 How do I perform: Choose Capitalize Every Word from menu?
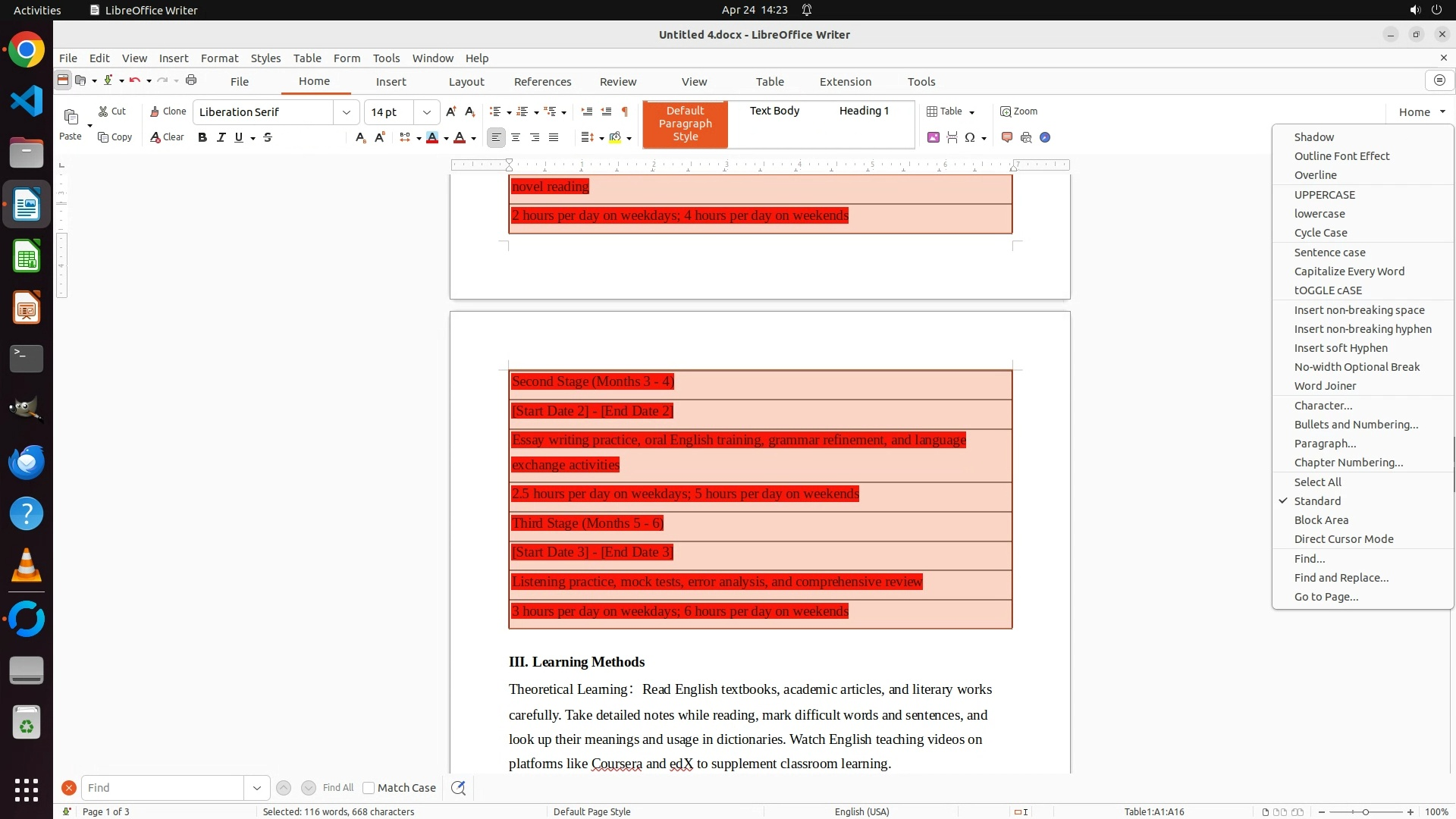(1349, 271)
